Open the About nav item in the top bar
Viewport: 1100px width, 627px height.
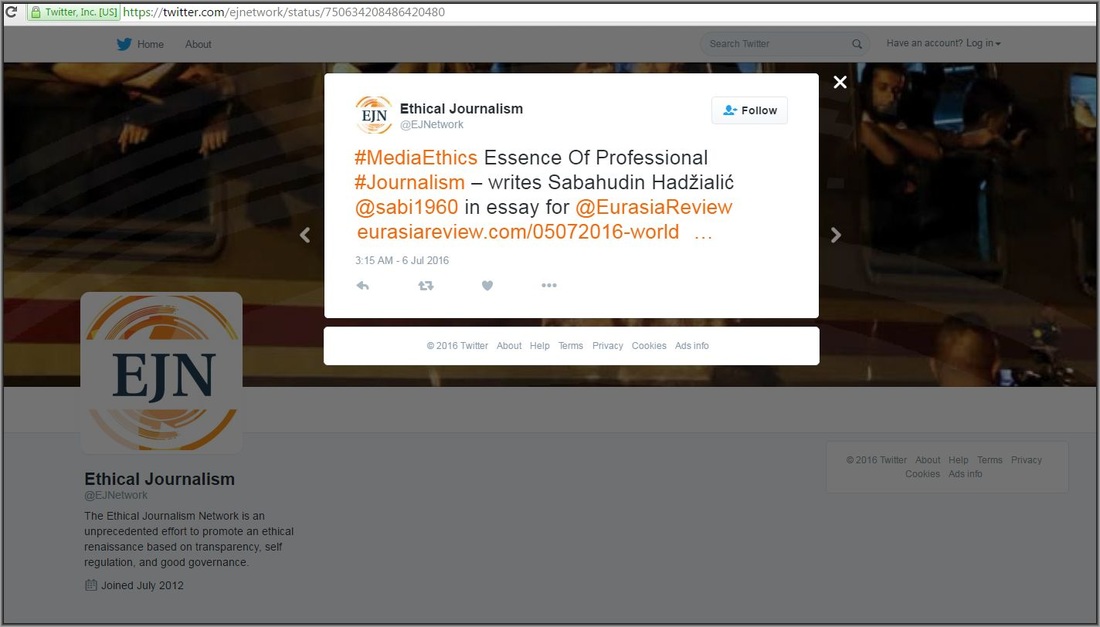(x=199, y=44)
